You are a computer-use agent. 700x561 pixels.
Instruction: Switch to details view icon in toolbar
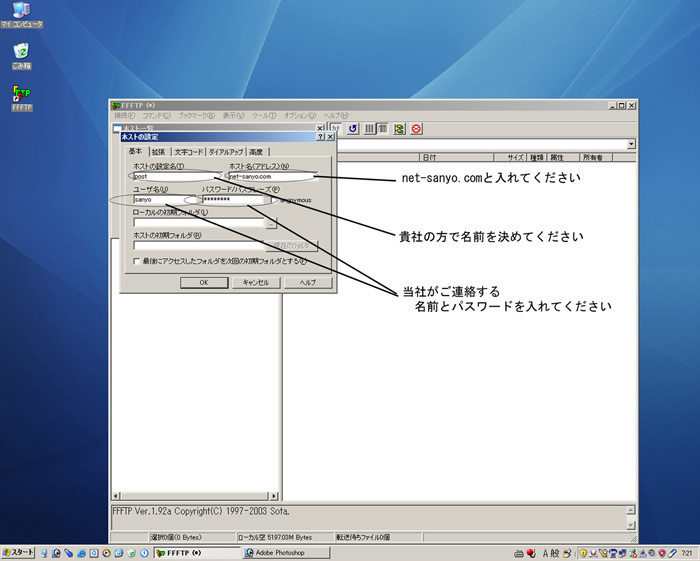coord(382,129)
